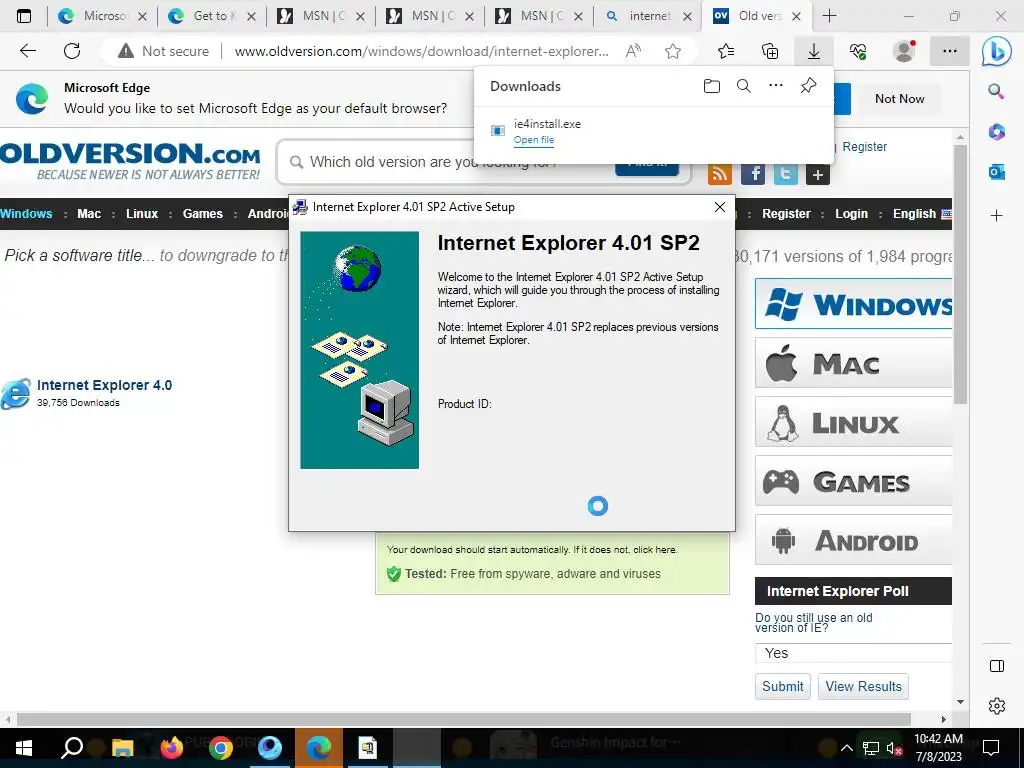
Task: Open the read aloud icon in address bar
Action: pyautogui.click(x=633, y=51)
